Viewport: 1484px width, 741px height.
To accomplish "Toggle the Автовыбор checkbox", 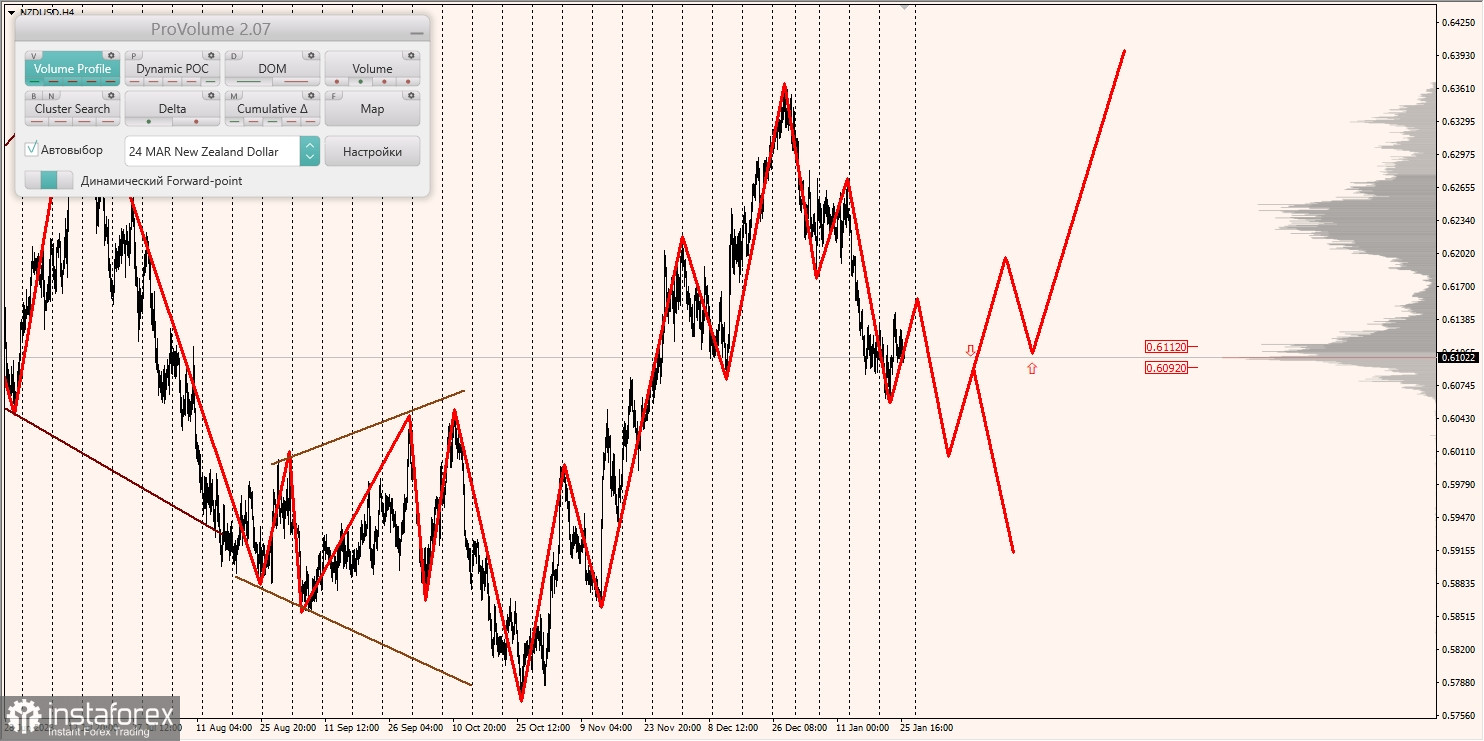I will tap(32, 149).
